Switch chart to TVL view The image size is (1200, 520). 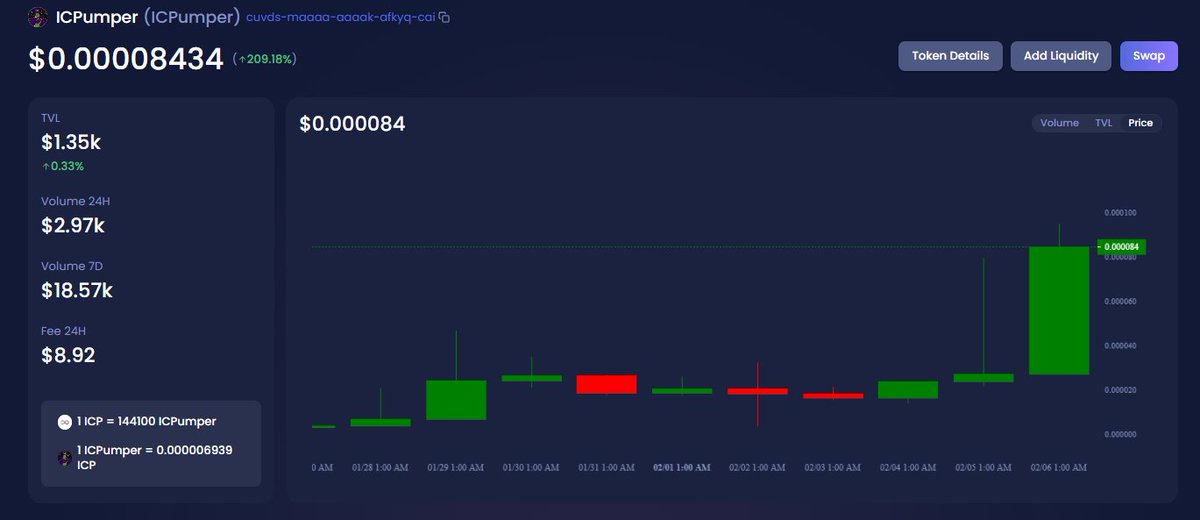1103,123
